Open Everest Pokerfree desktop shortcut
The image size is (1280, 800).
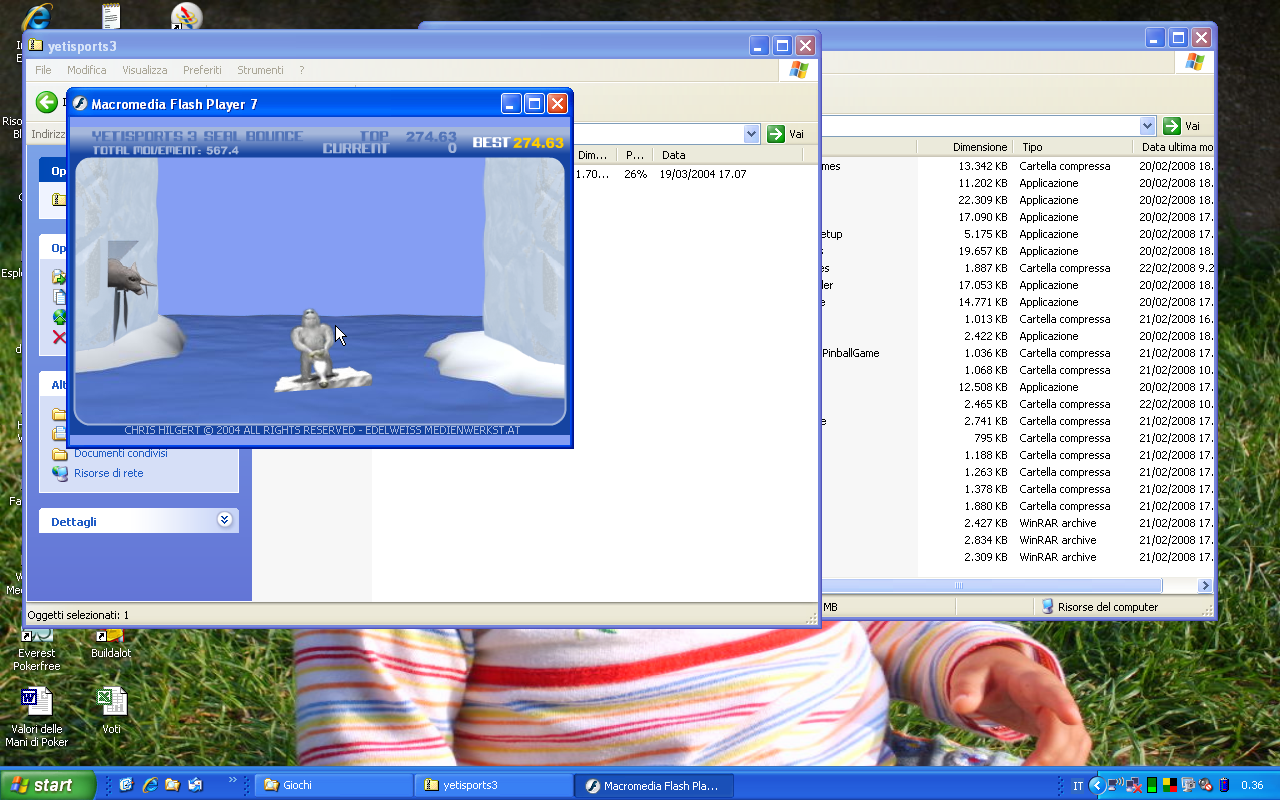coord(37,648)
